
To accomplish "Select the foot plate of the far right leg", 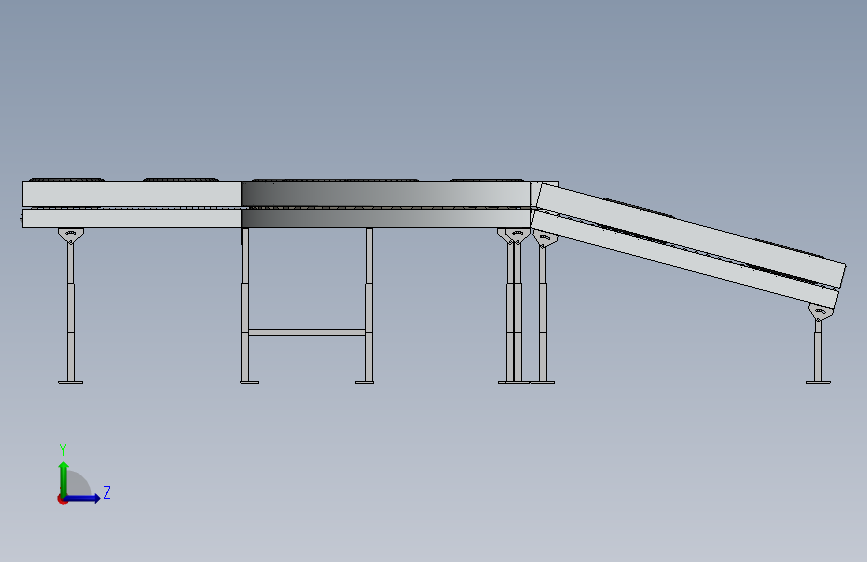I will click(x=818, y=382).
